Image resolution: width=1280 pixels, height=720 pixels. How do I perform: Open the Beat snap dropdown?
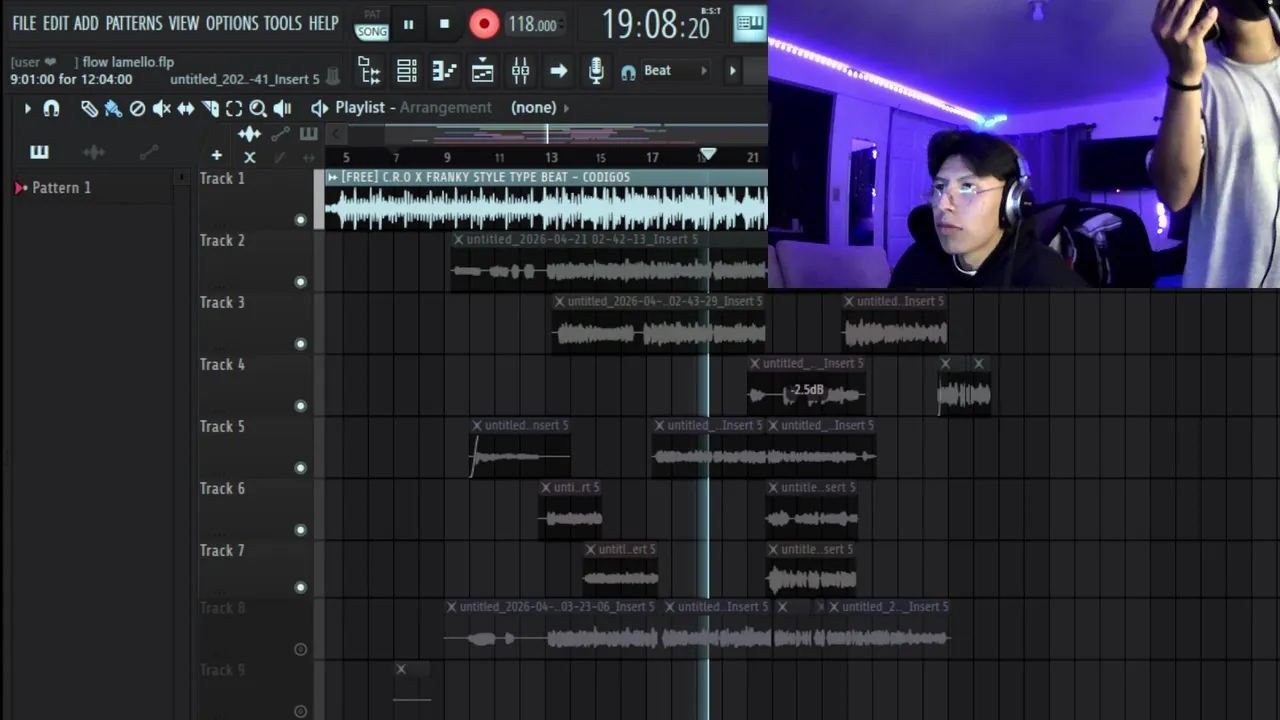tap(675, 70)
